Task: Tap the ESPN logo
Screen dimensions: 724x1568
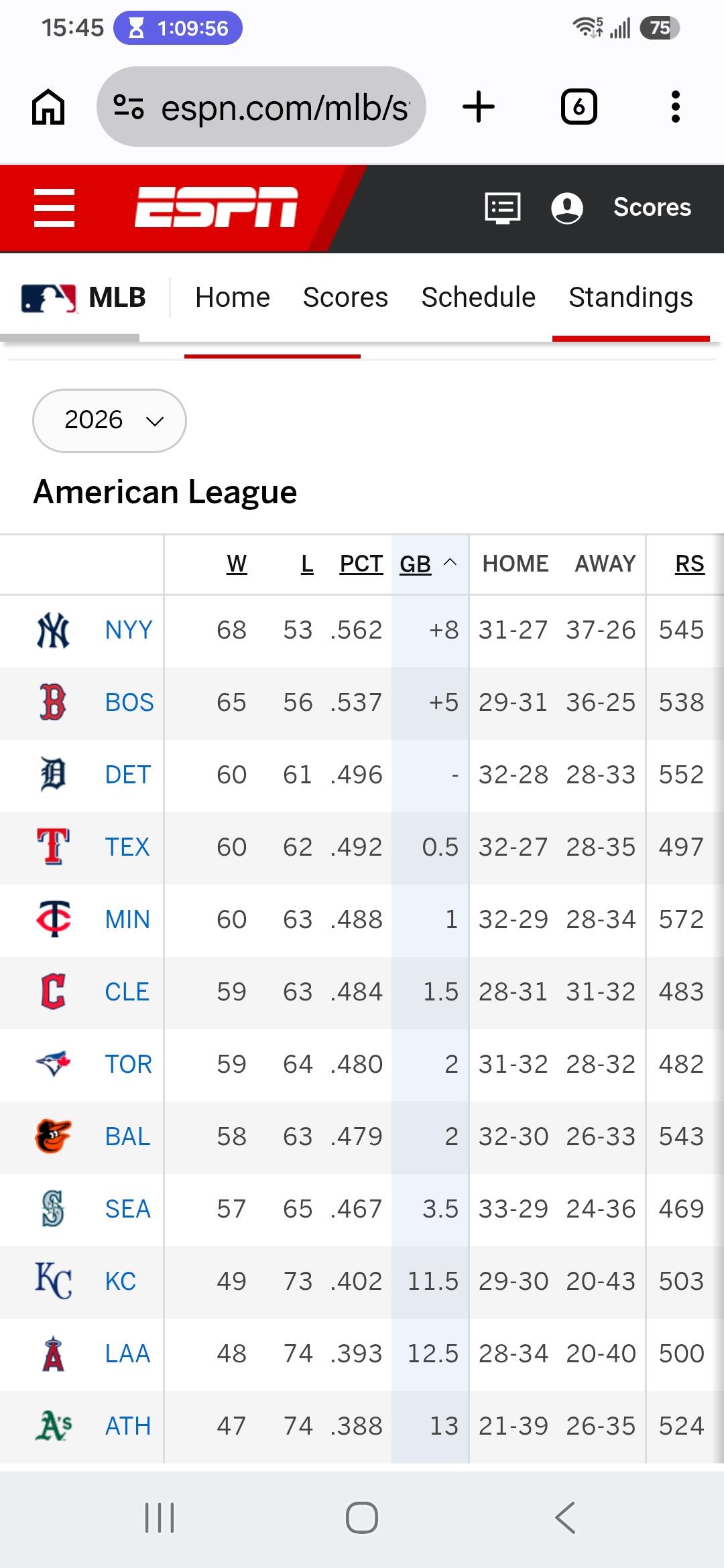Action: click(x=216, y=207)
